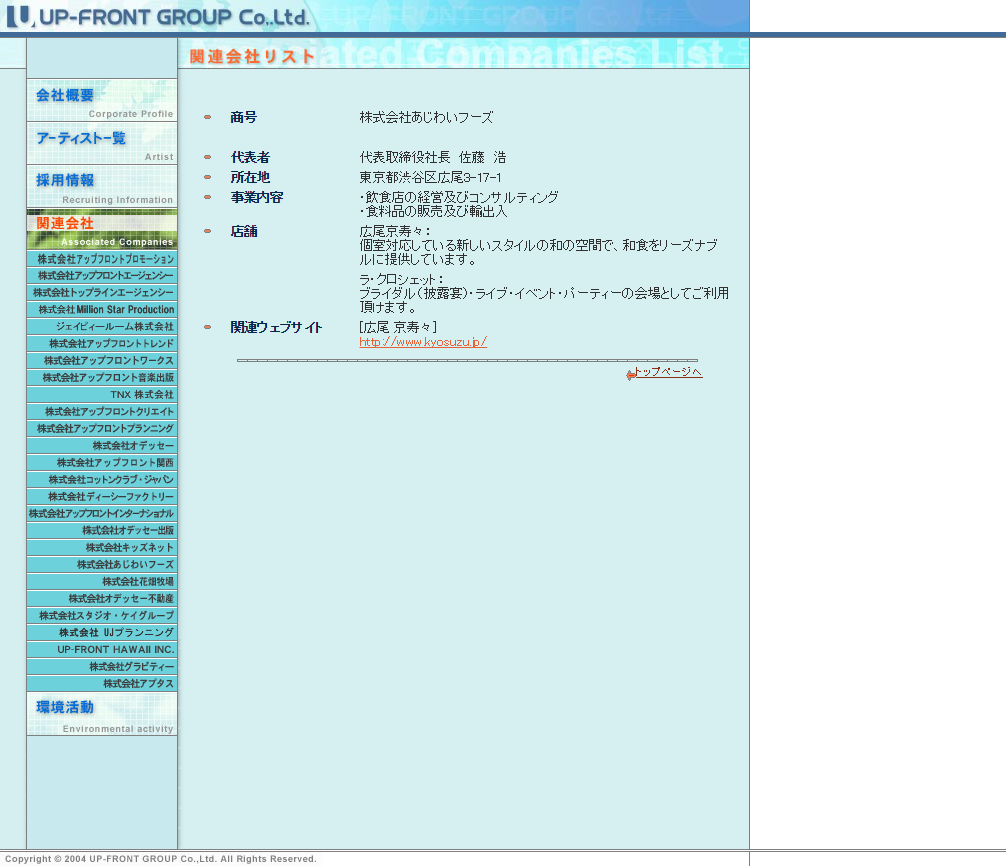Click company name 株式会社あじわいフーズ in details
The image size is (1006, 866).
pos(426,117)
